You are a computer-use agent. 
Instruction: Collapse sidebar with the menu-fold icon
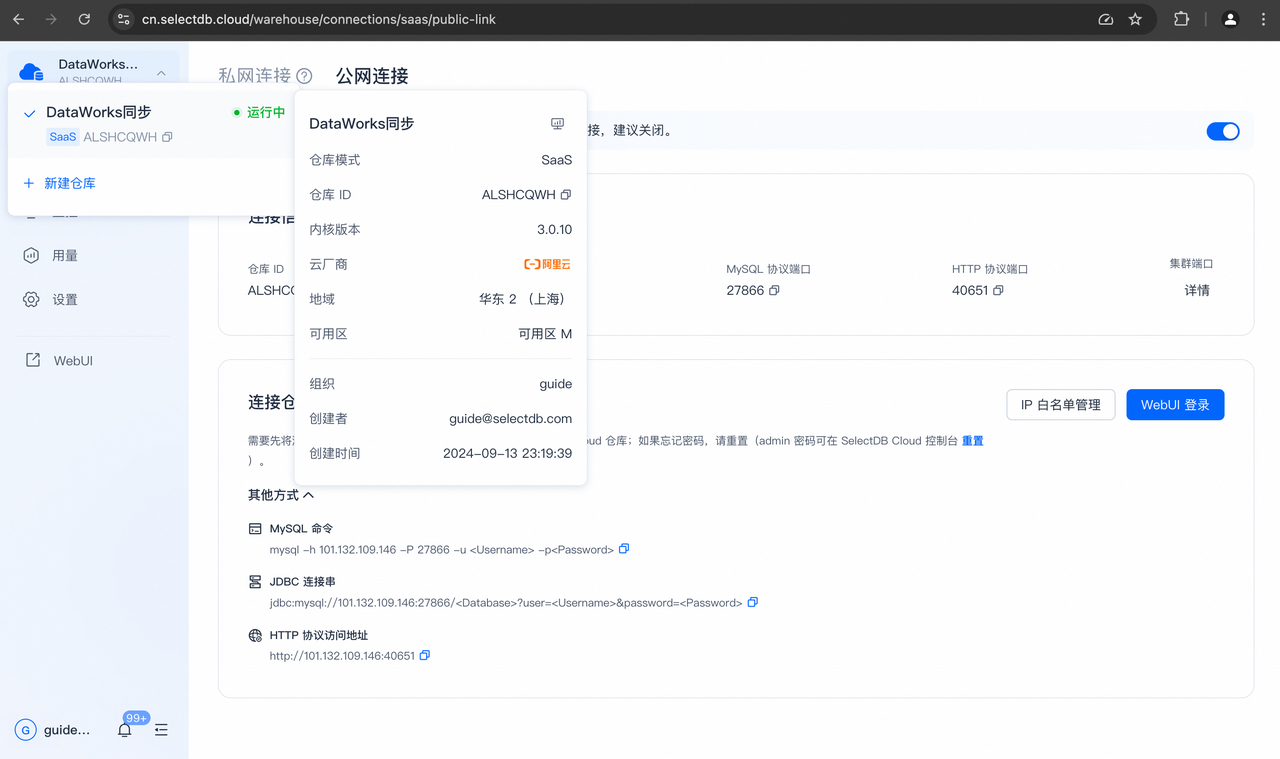tap(161, 730)
